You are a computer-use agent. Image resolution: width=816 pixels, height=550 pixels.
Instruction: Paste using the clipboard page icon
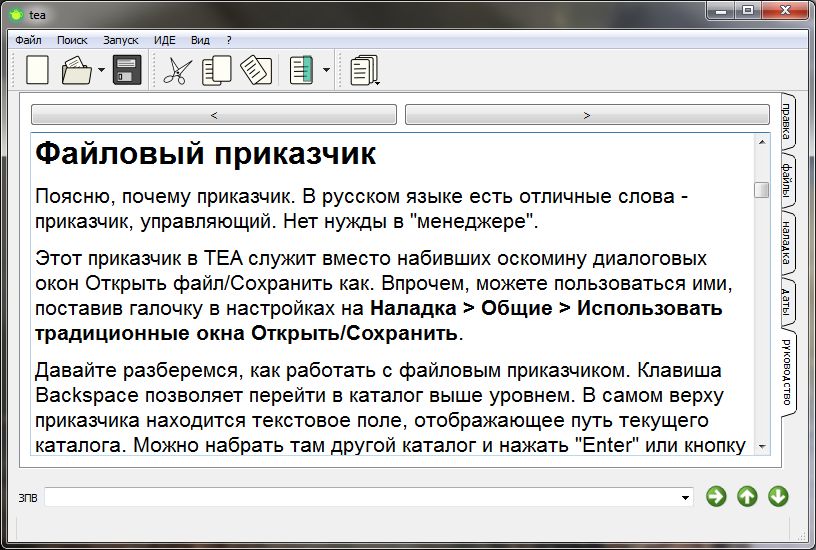(256, 70)
